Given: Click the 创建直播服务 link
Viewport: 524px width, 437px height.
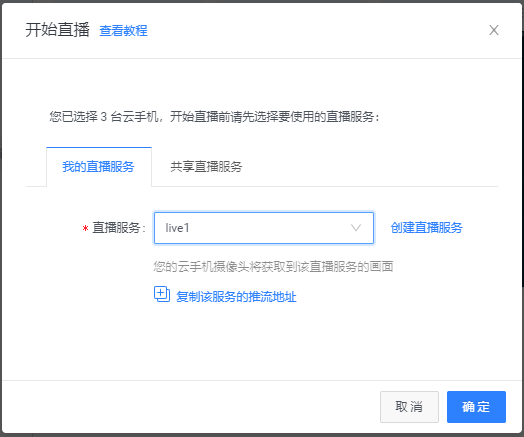Looking at the screenshot, I should point(426,228).
